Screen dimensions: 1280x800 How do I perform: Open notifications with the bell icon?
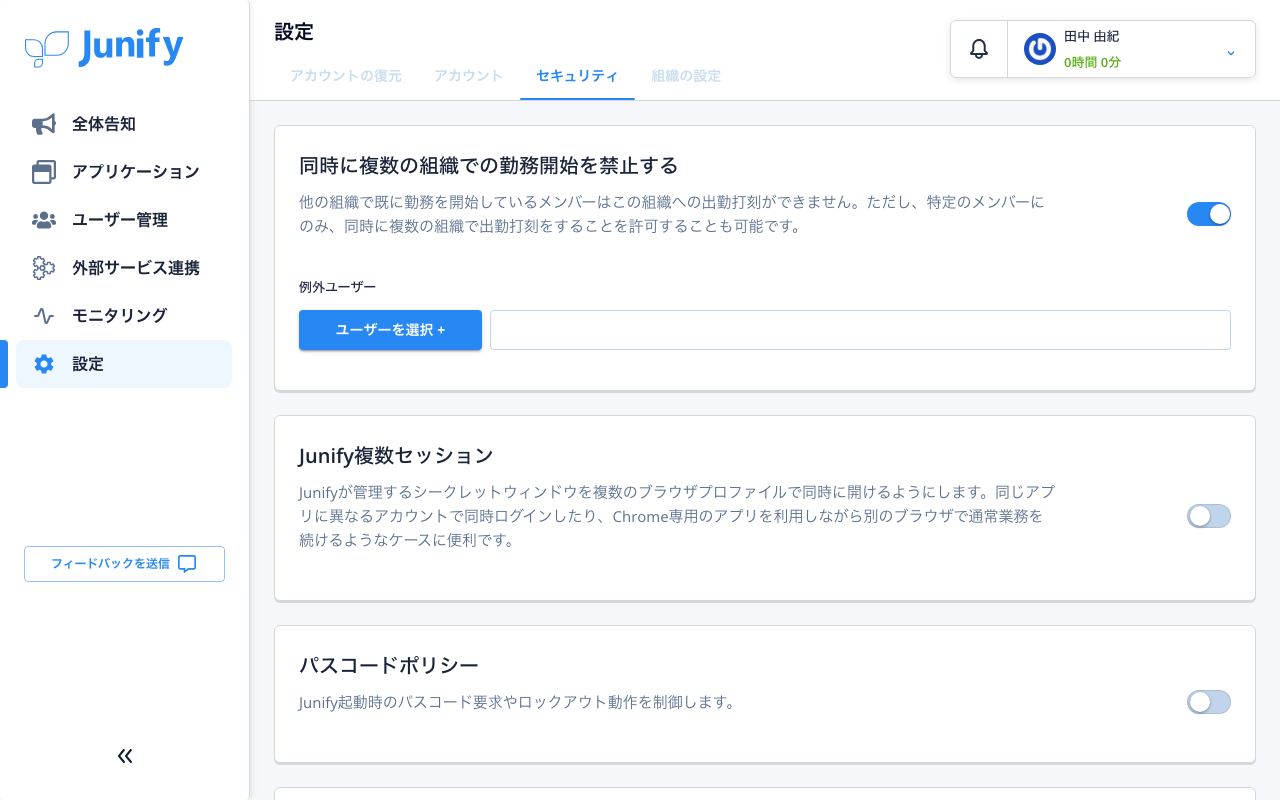(979, 49)
